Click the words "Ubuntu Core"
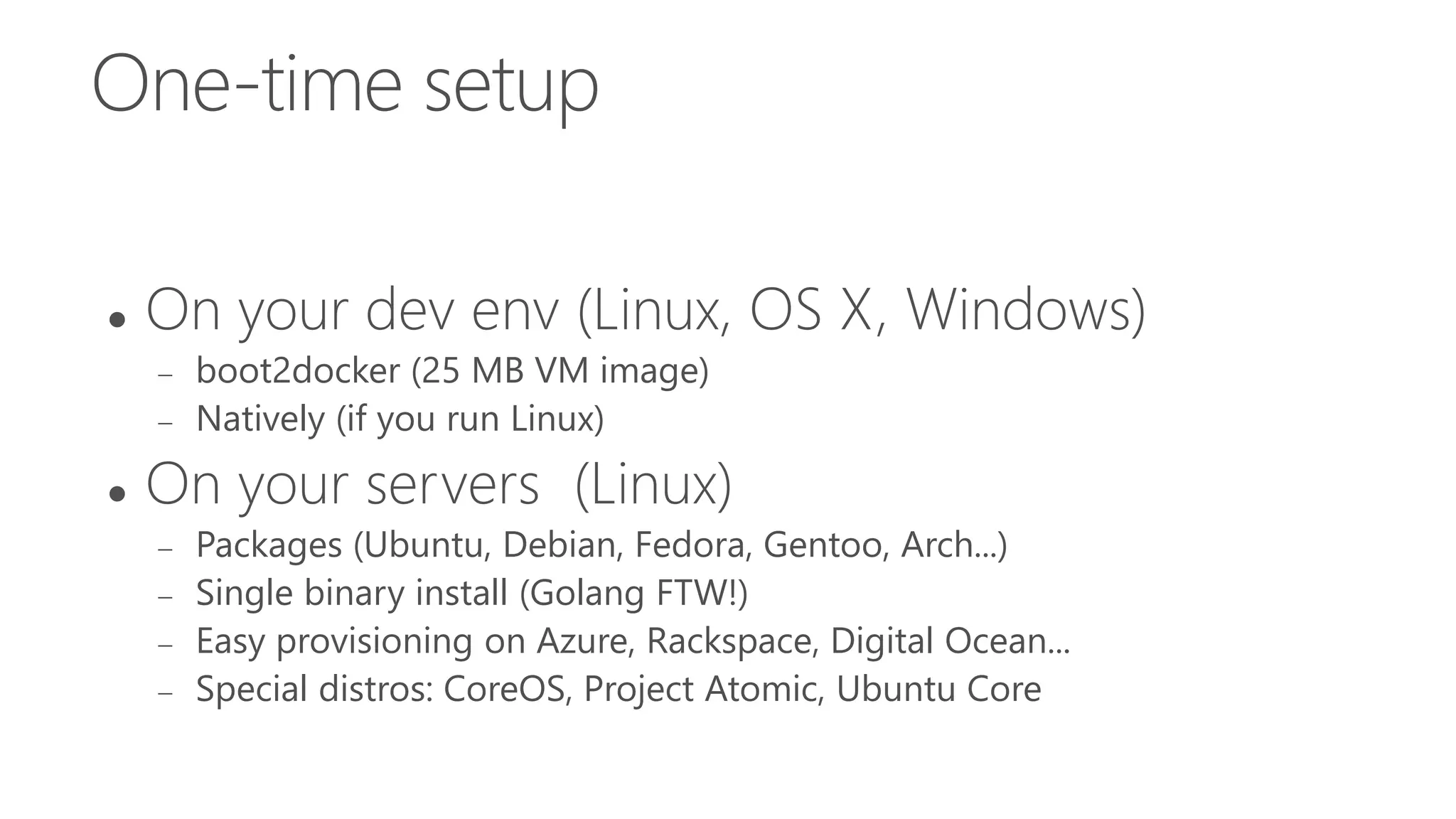 pyautogui.click(x=938, y=689)
